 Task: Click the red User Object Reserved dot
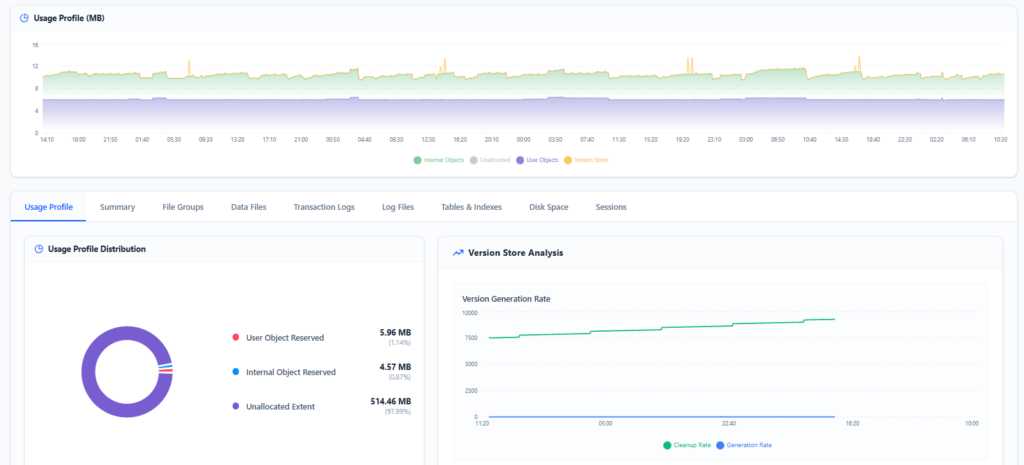pos(235,338)
